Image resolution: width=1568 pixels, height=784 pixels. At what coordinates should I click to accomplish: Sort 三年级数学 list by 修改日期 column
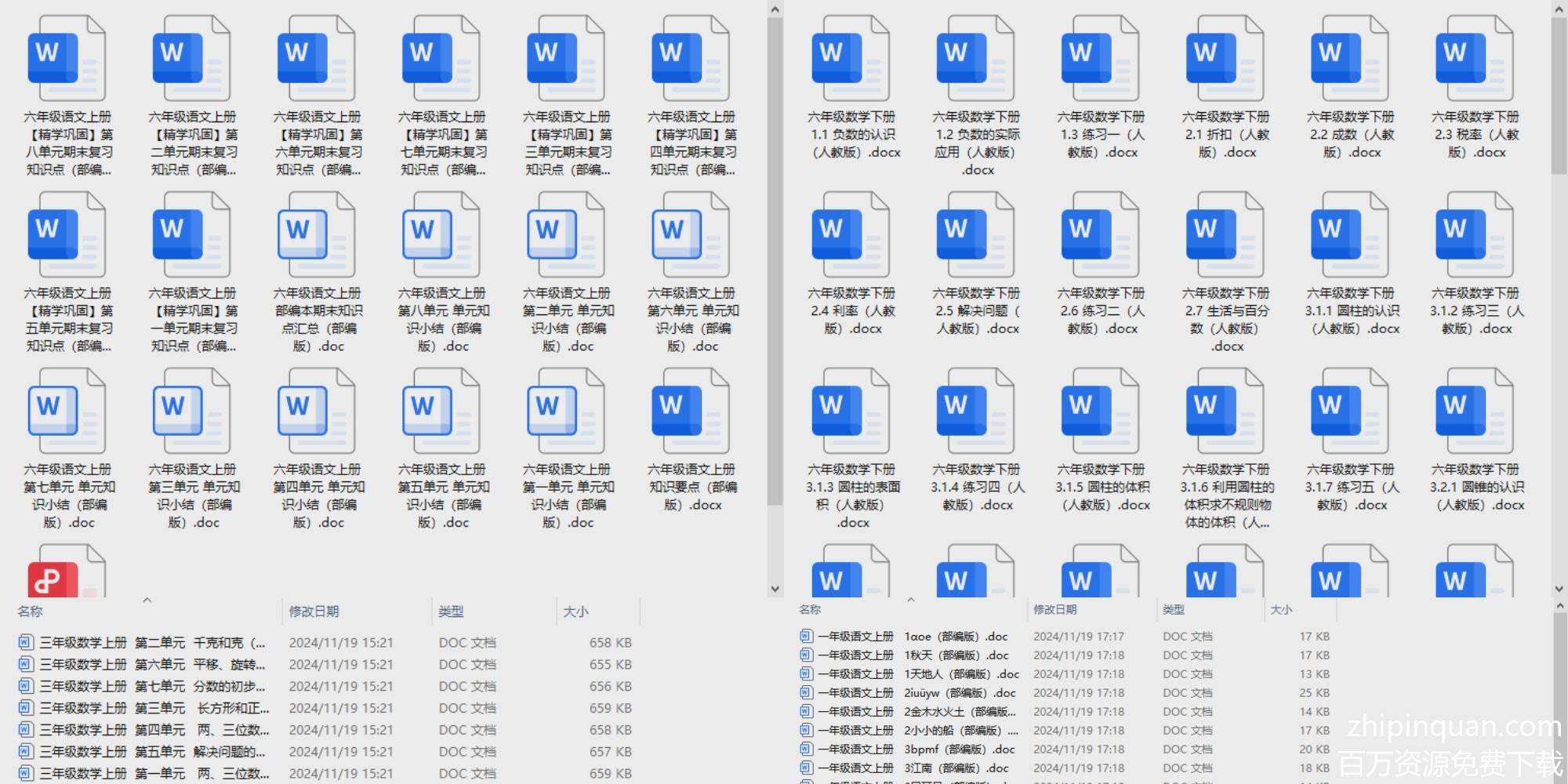314,612
